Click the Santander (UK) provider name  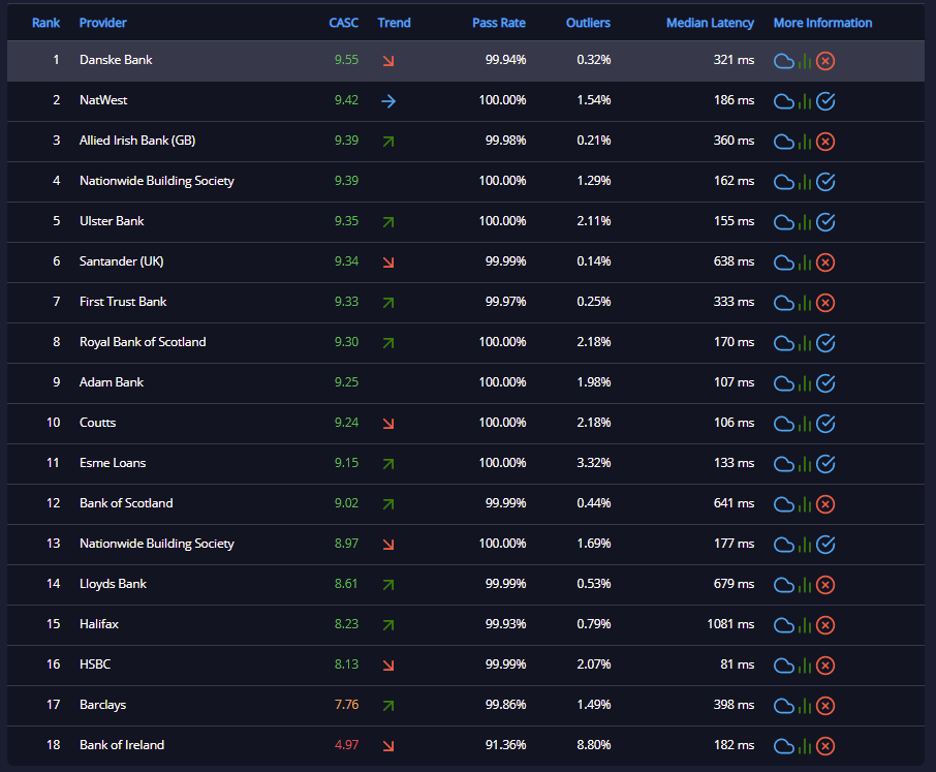tap(121, 261)
